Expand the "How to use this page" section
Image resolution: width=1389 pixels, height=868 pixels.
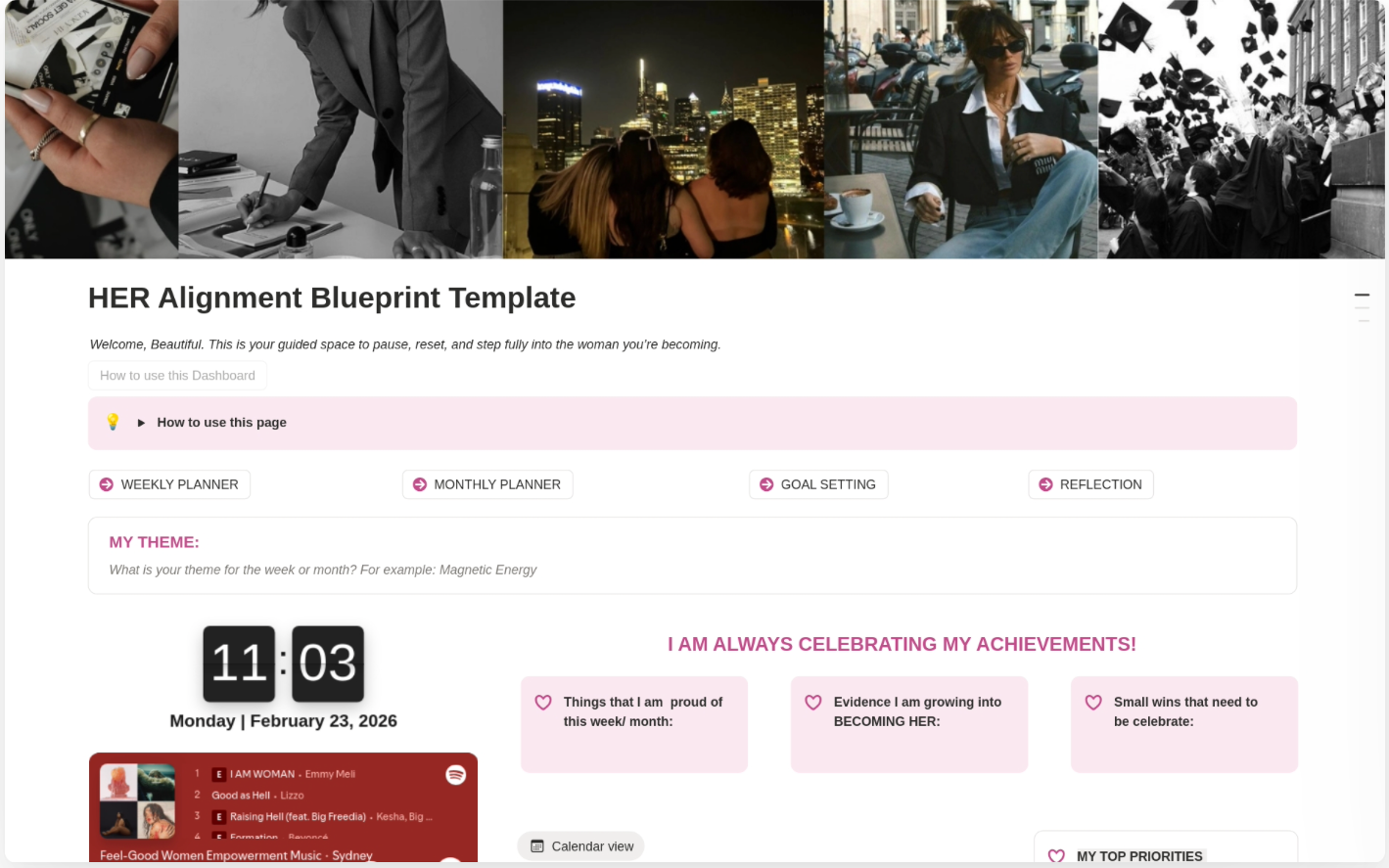141,422
